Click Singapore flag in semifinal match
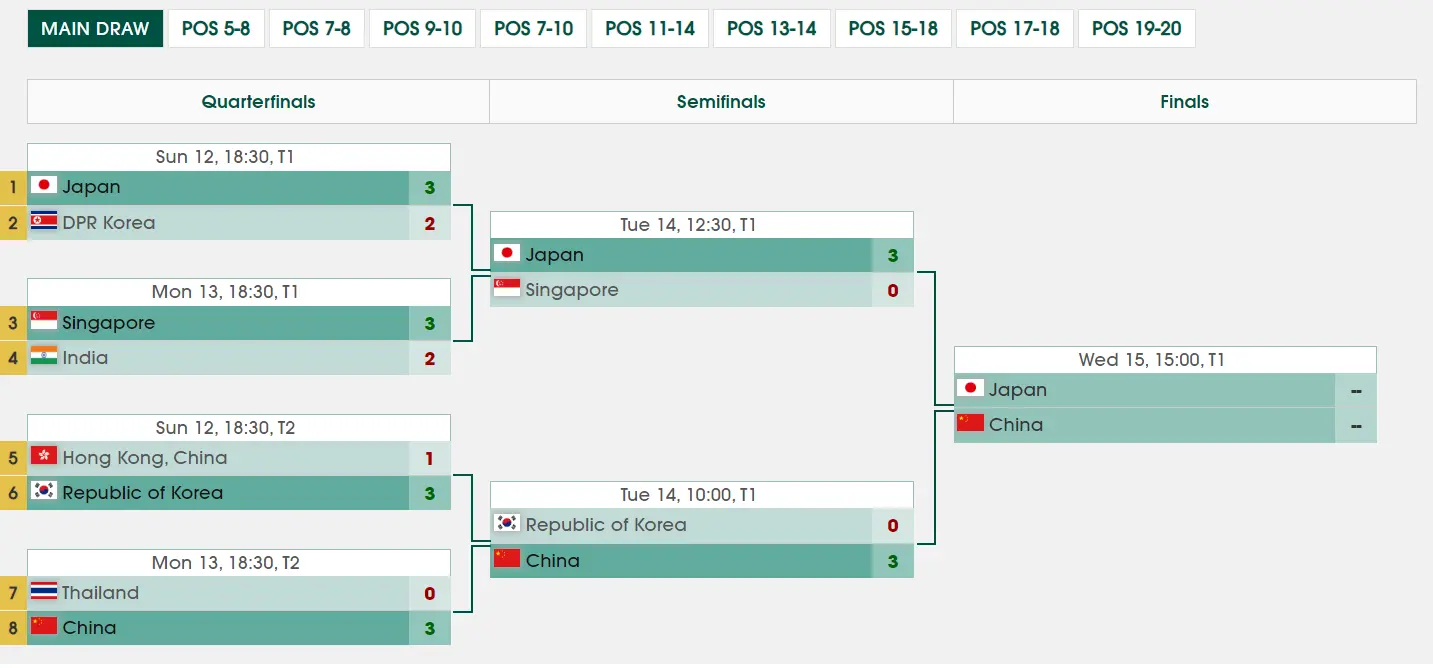Viewport: 1433px width, 668px height. pyautogui.click(x=507, y=289)
